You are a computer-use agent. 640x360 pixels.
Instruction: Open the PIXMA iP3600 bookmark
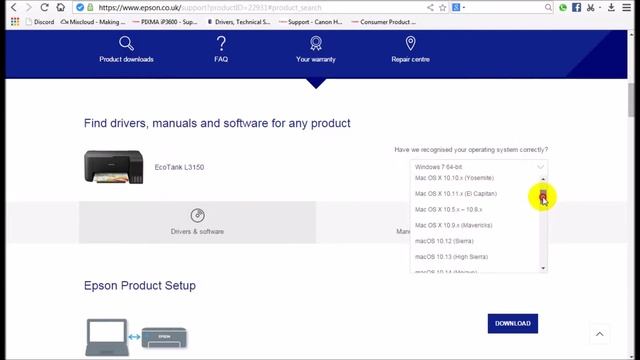click(x=164, y=22)
